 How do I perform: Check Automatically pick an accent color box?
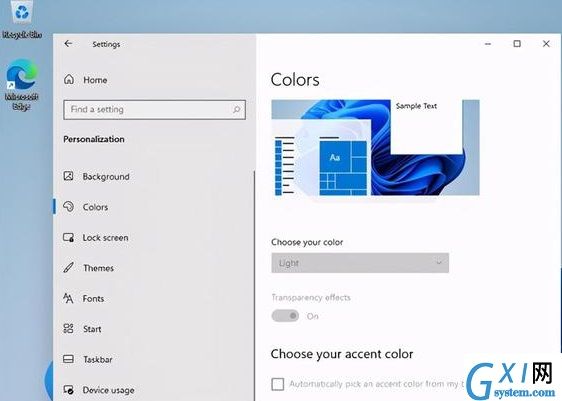point(278,384)
